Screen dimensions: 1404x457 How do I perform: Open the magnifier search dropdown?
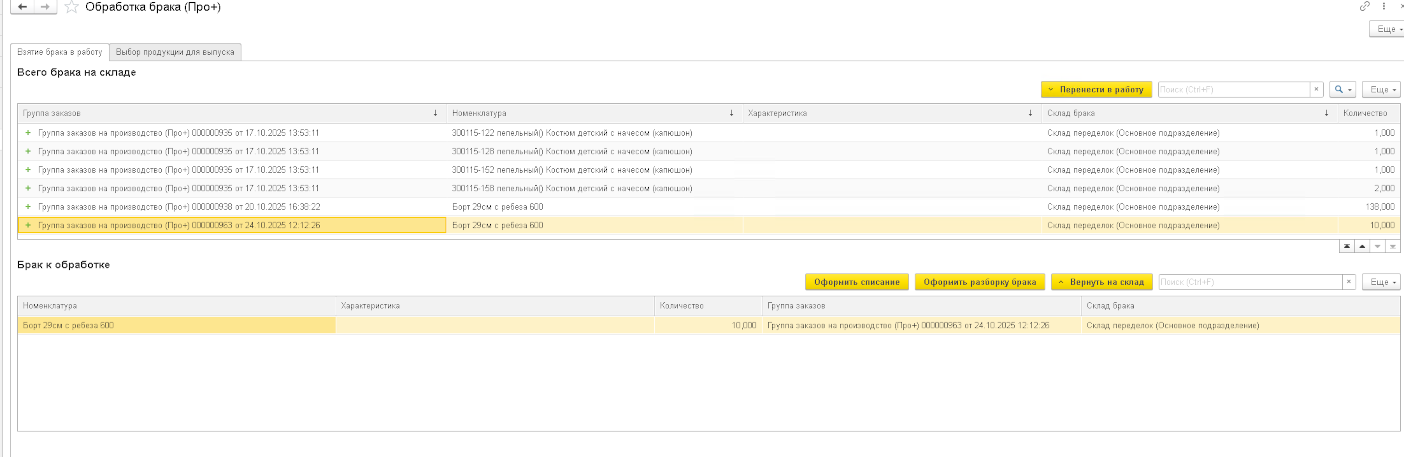(x=1342, y=90)
